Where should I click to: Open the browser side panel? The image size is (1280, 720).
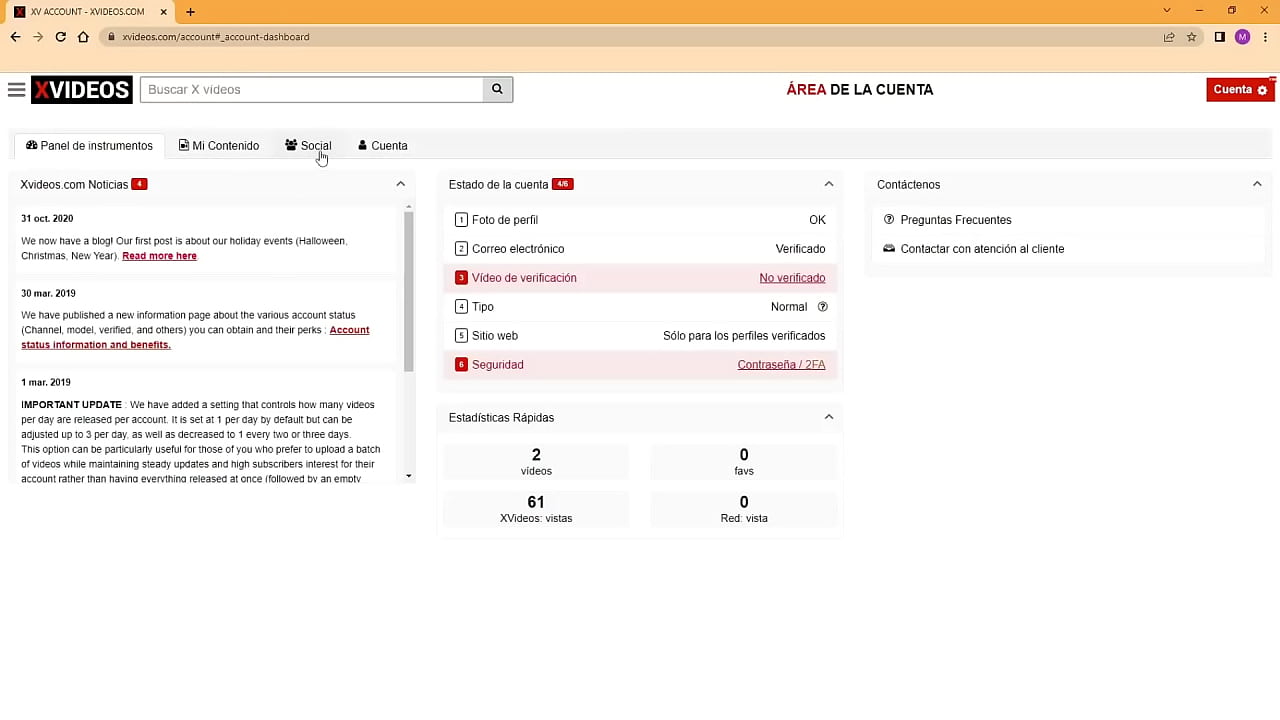coord(1220,37)
